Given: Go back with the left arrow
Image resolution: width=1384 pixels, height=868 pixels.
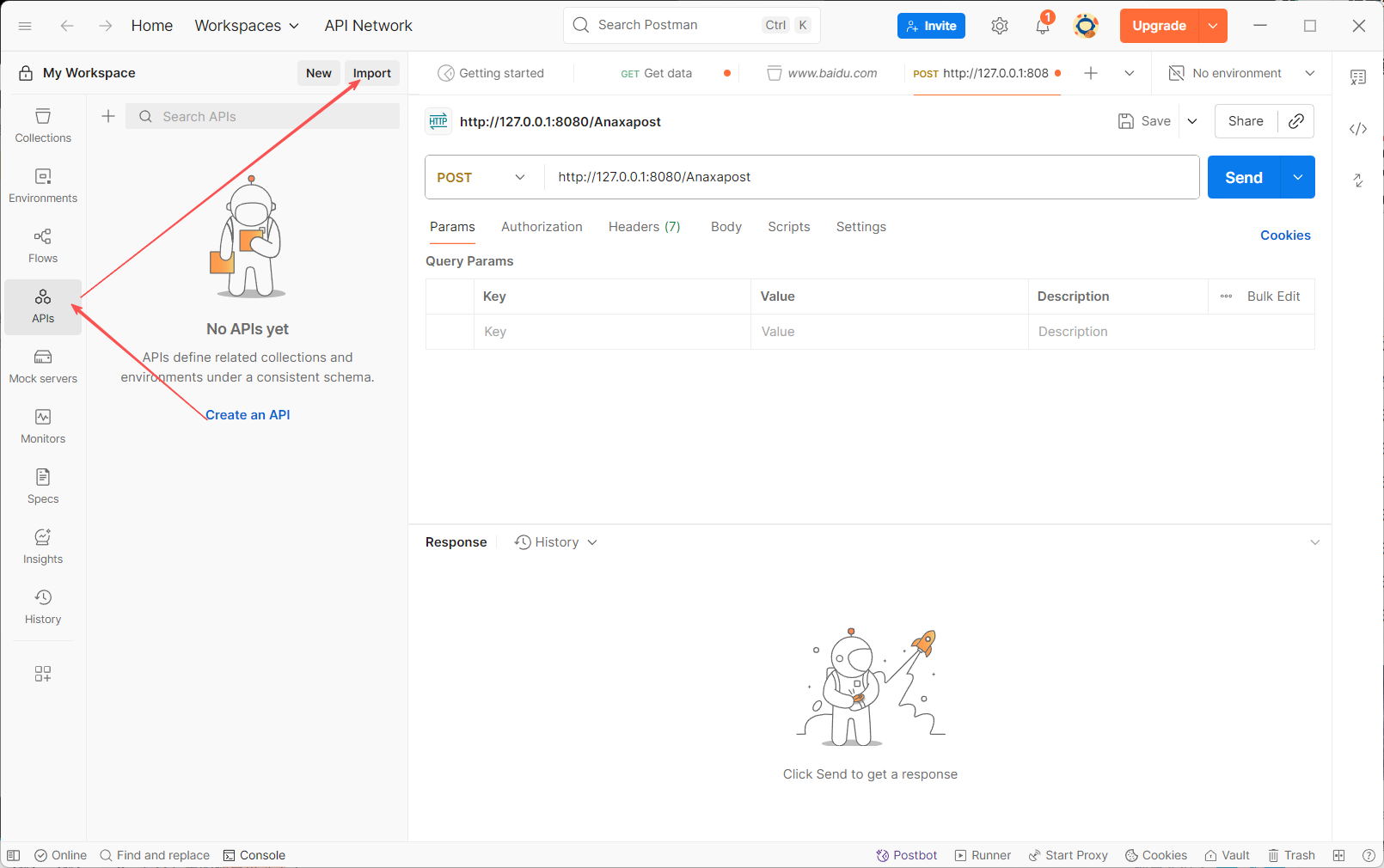Looking at the screenshot, I should coord(67,26).
